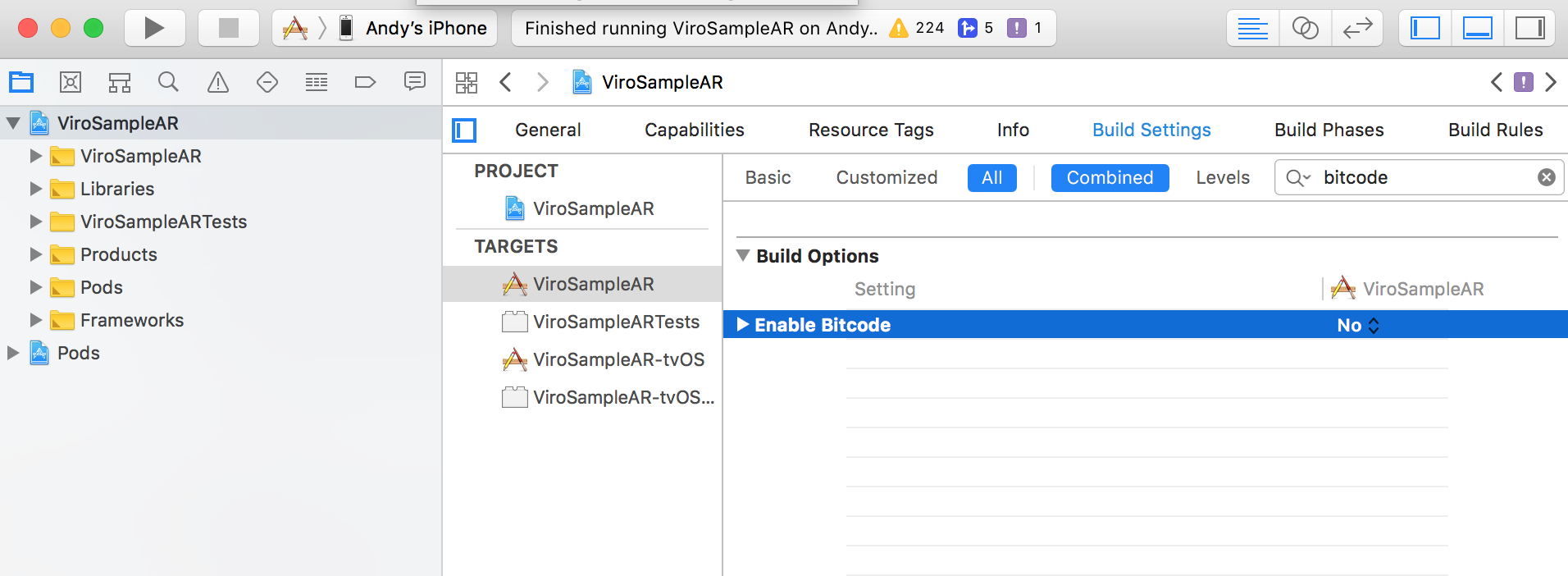Screen dimensions: 1568x576
Task: Select the ViroSampleAR-tvOS target
Action: (582, 359)
